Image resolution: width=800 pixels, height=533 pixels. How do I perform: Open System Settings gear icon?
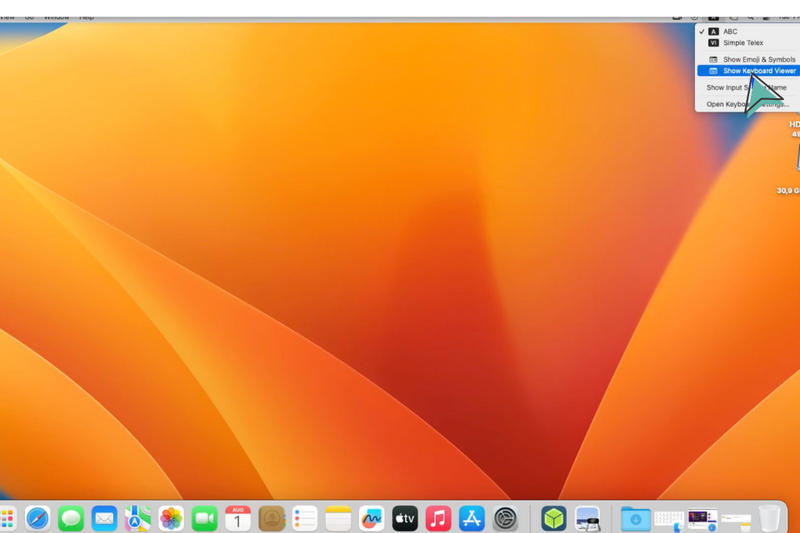click(505, 519)
